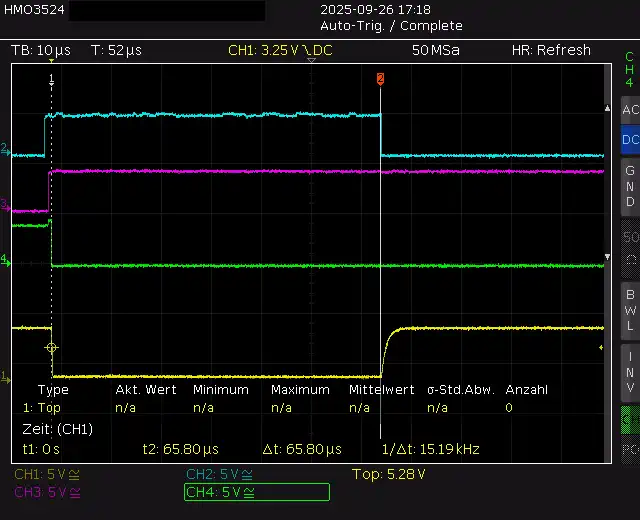This screenshot has width=640, height=520.
Task: Click the trigger position arrow at top
Action: (x=312, y=61)
